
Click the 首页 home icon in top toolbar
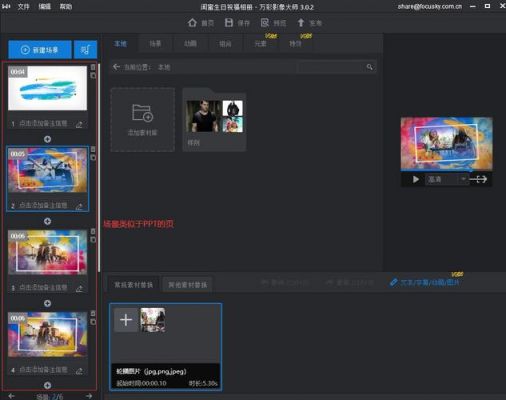coord(192,23)
